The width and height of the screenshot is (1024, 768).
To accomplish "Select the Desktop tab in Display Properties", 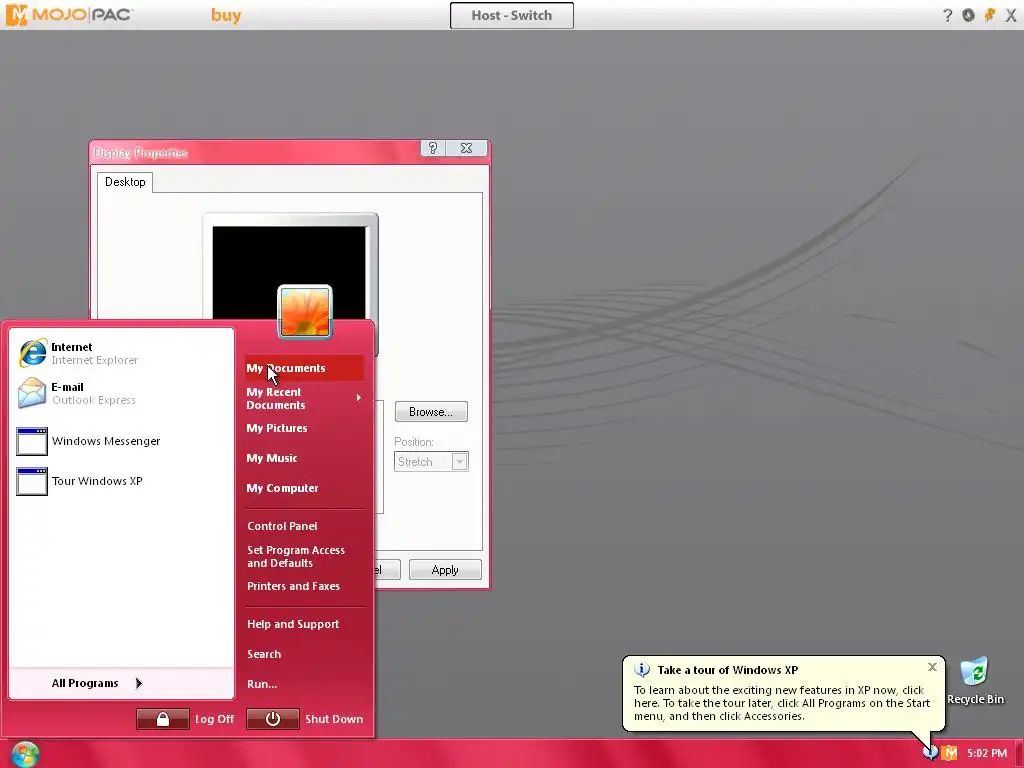I will 125,182.
